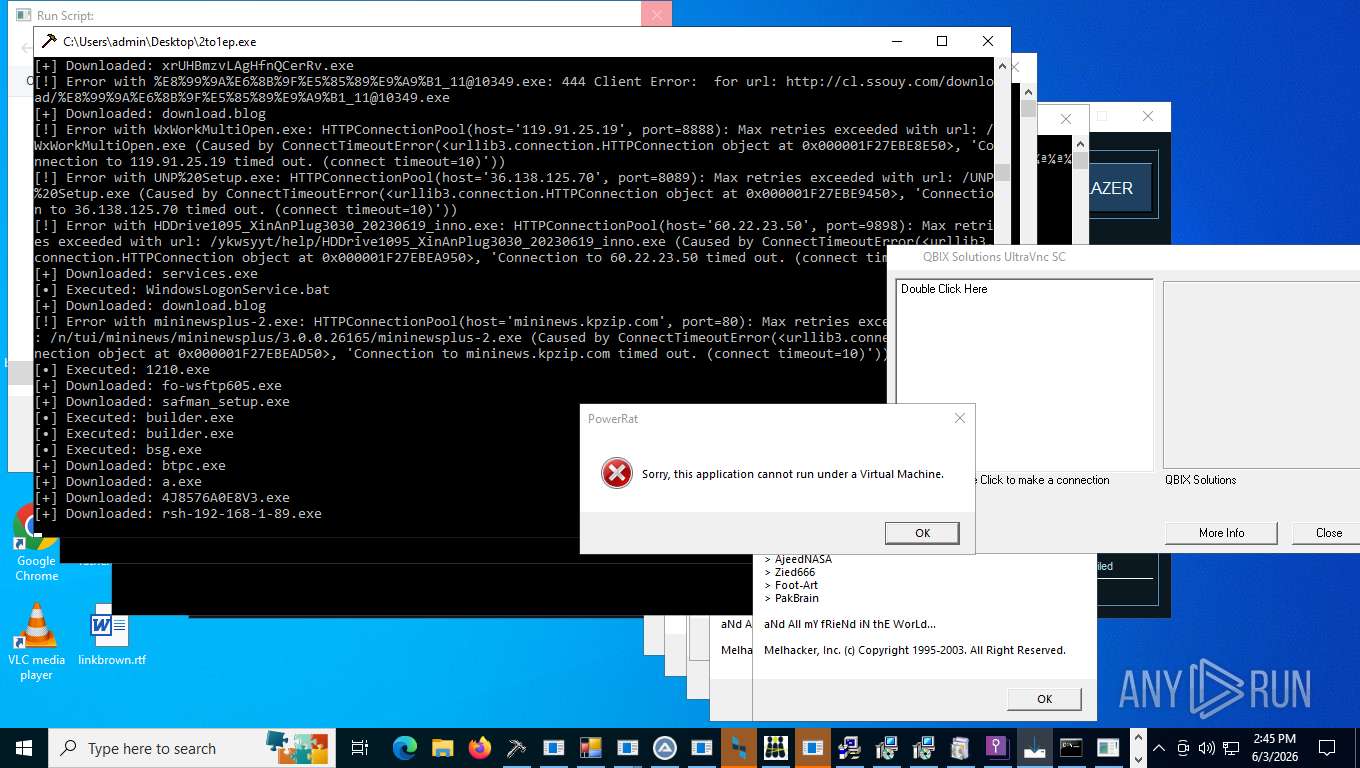1360x768 pixels.
Task: Click the 'Executed: 1210.exe' console line
Action: click(122, 369)
